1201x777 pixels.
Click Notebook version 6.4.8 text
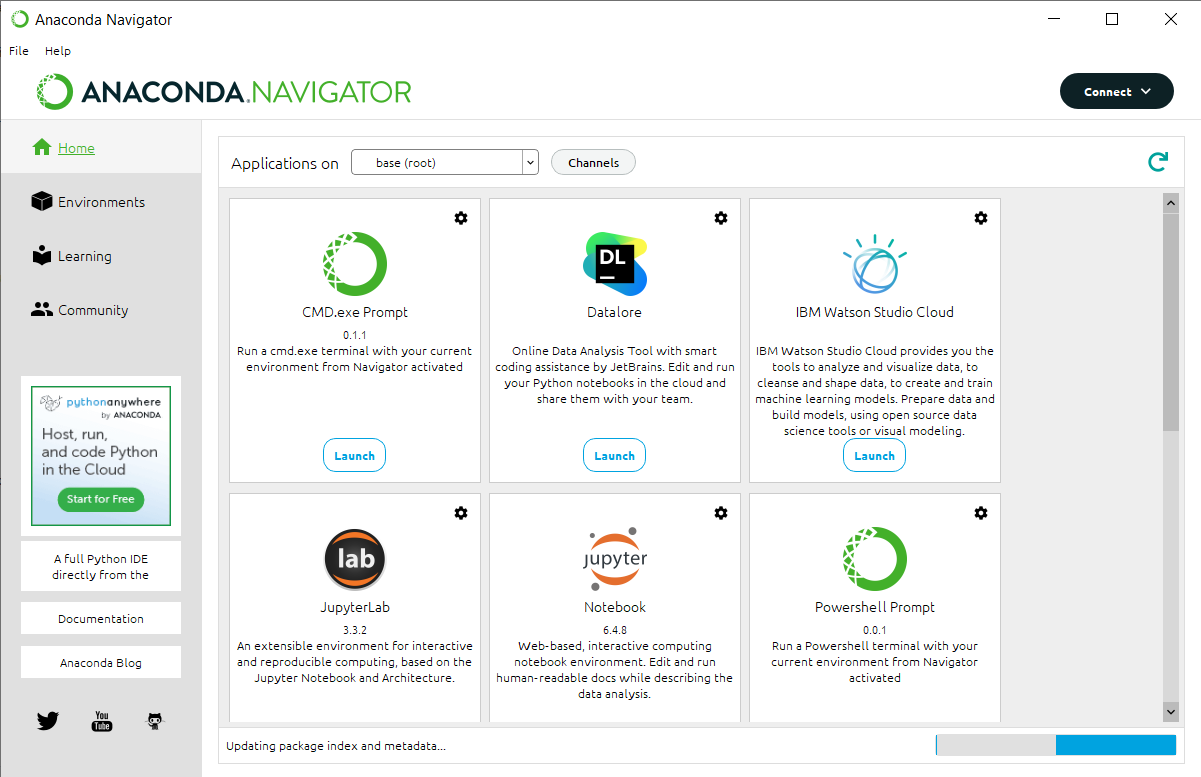[x=615, y=630]
